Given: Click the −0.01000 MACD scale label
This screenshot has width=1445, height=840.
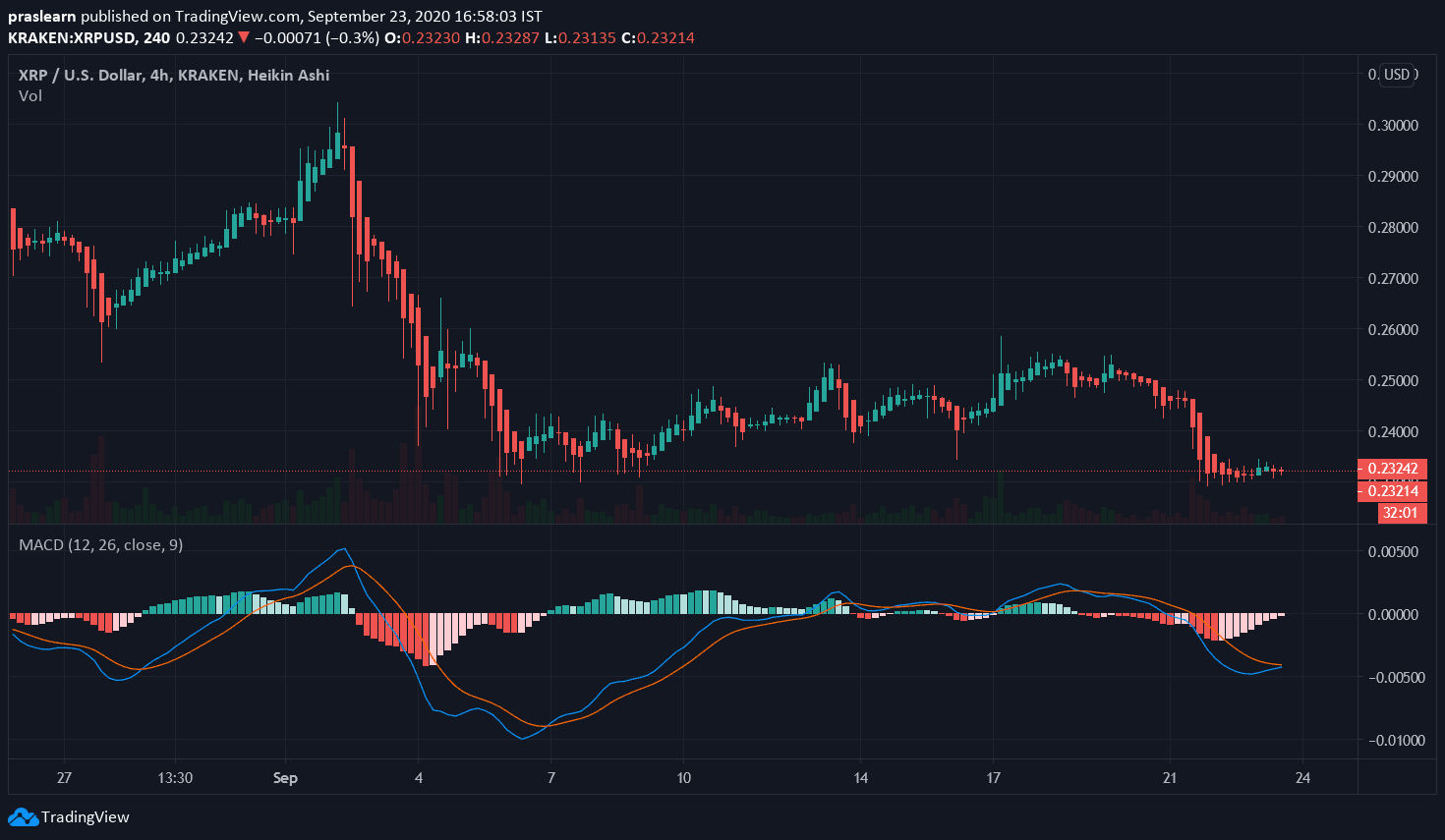Looking at the screenshot, I should 1391,741.
